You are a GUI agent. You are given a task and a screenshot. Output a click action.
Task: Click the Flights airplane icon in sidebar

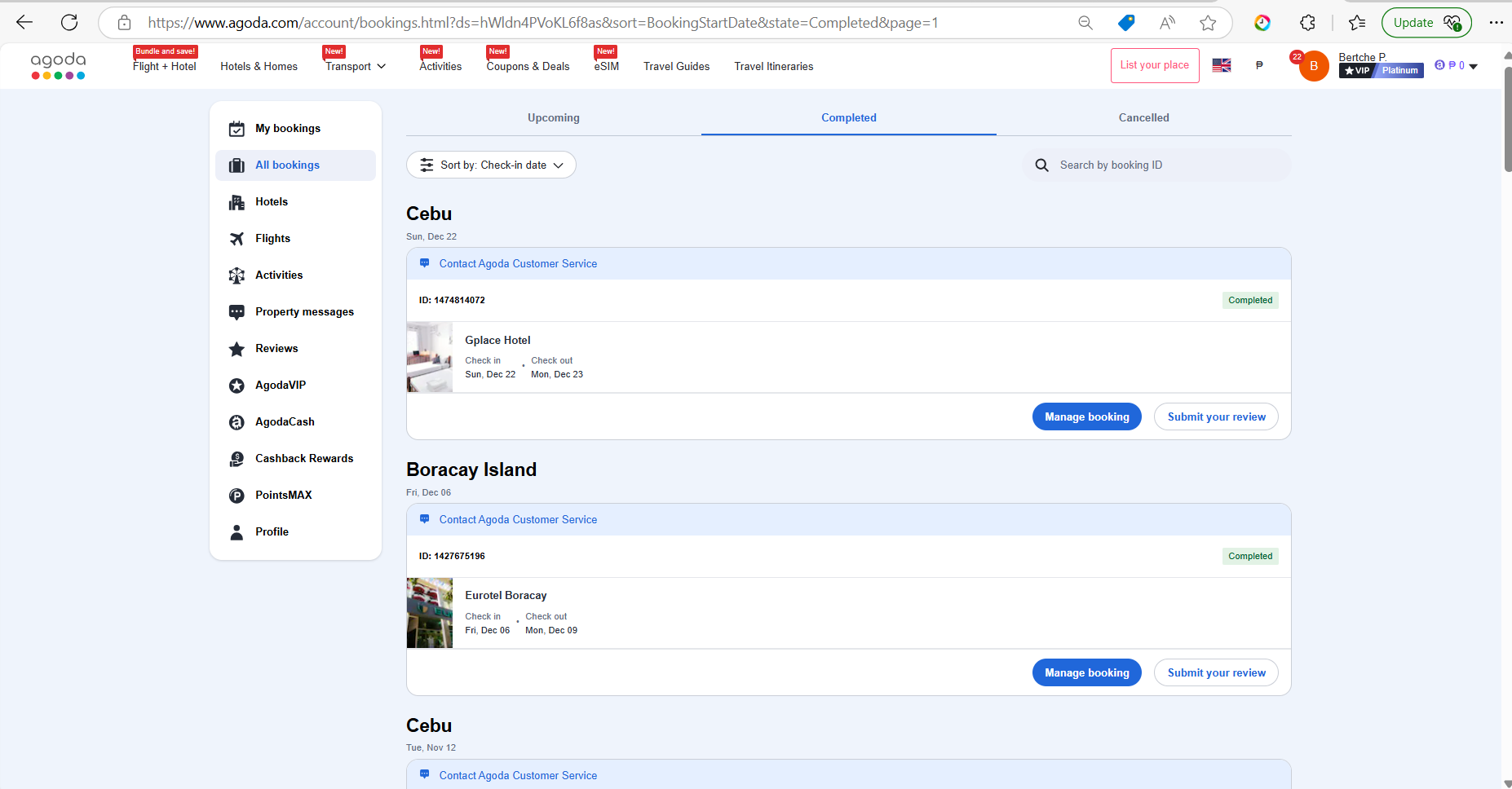click(237, 239)
